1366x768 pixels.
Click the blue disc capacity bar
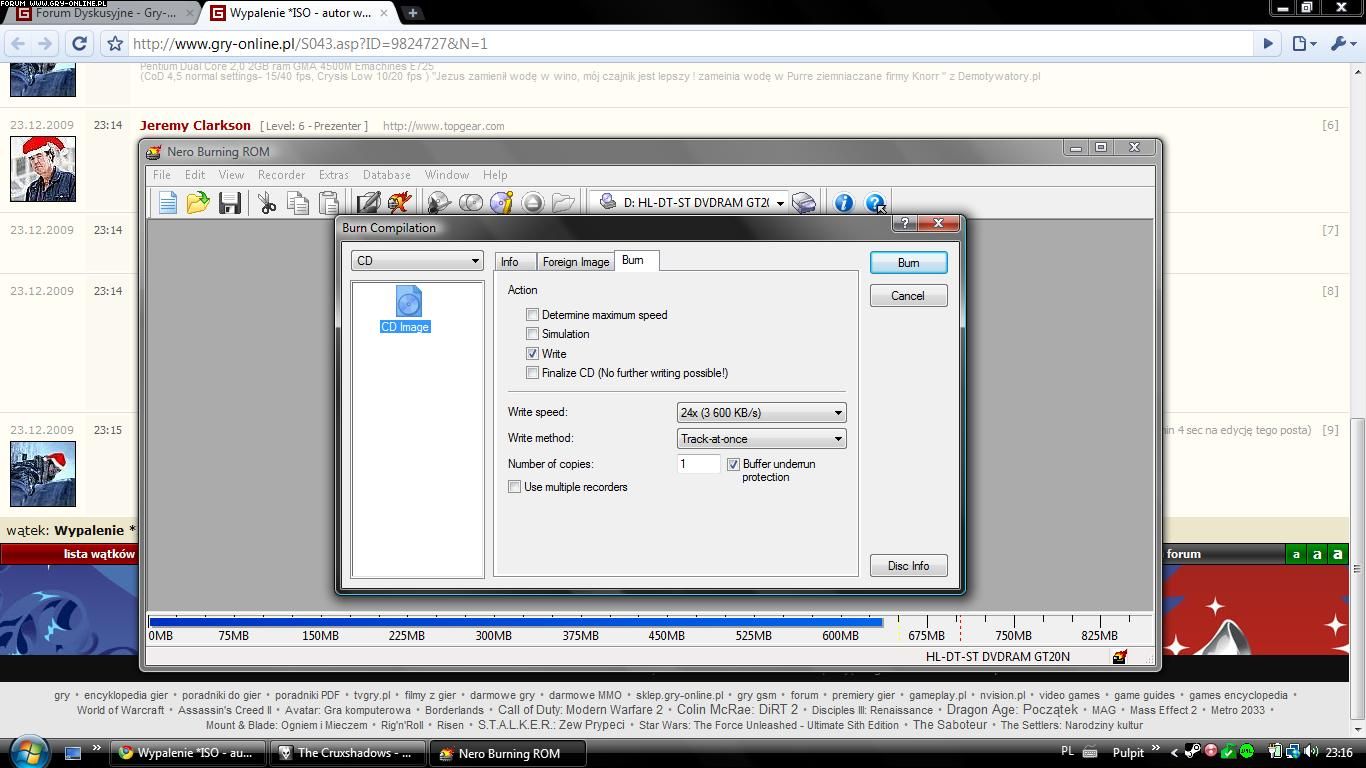(515, 622)
